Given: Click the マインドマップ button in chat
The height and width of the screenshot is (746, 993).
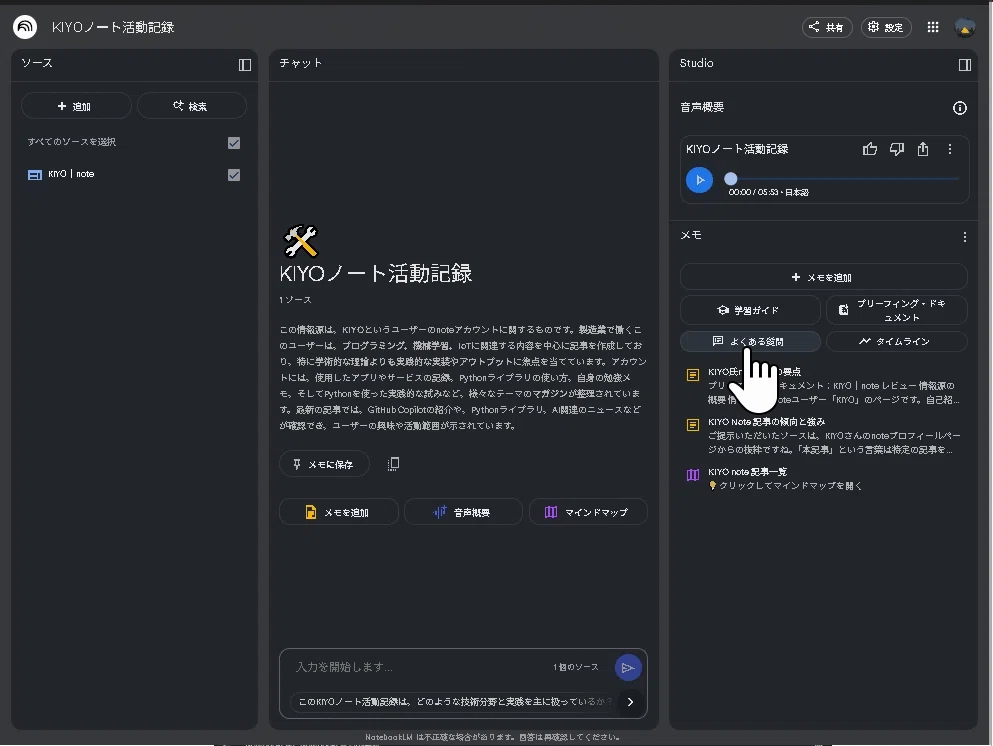Looking at the screenshot, I should (x=588, y=512).
